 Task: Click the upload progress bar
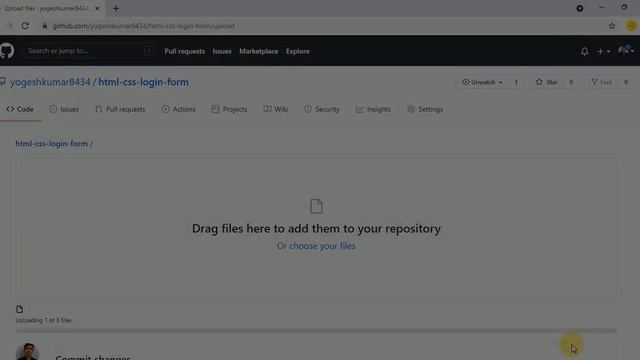[316, 330]
